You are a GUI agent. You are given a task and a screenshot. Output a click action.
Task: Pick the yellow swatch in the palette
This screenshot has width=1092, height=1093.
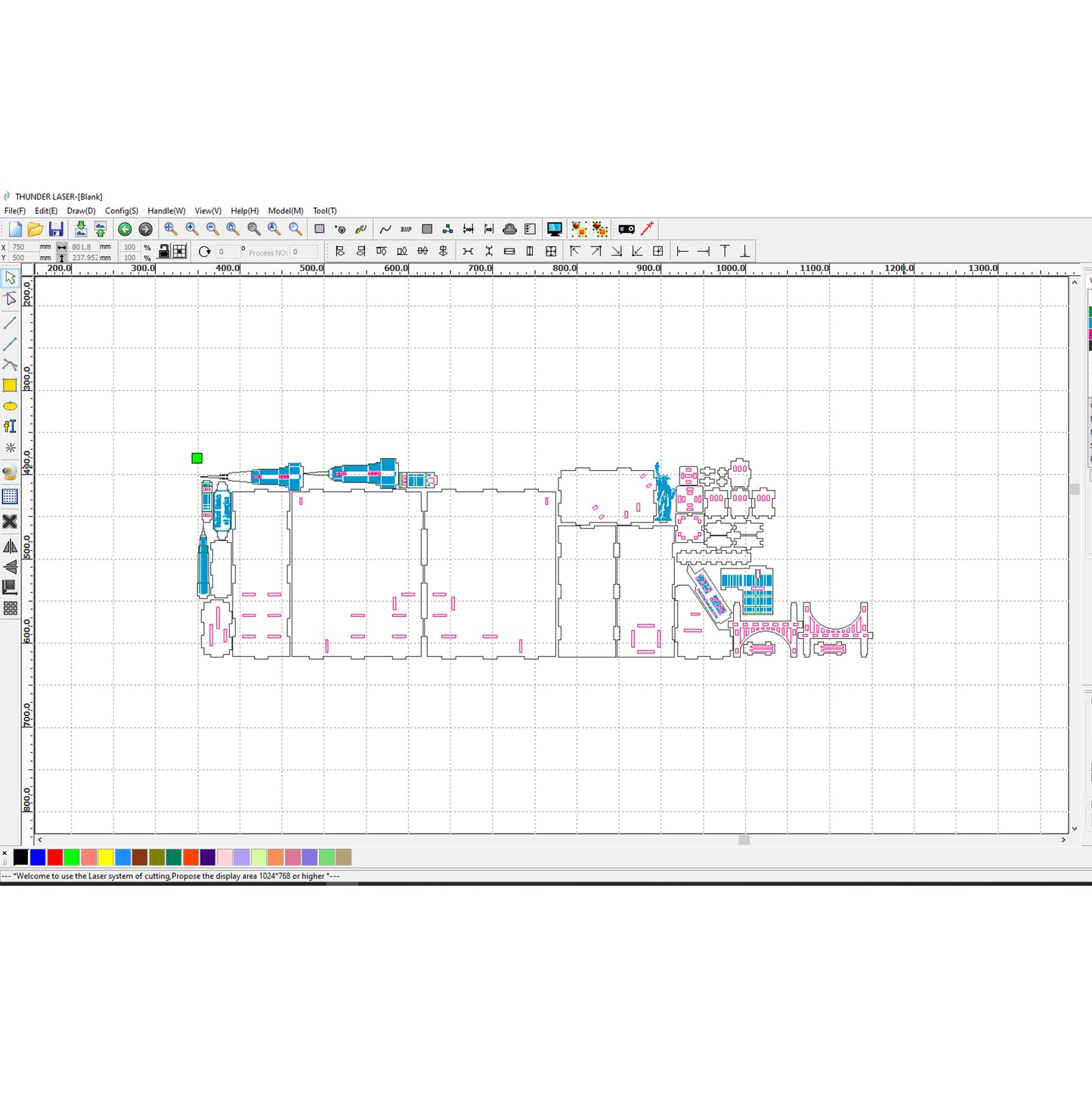(106, 857)
